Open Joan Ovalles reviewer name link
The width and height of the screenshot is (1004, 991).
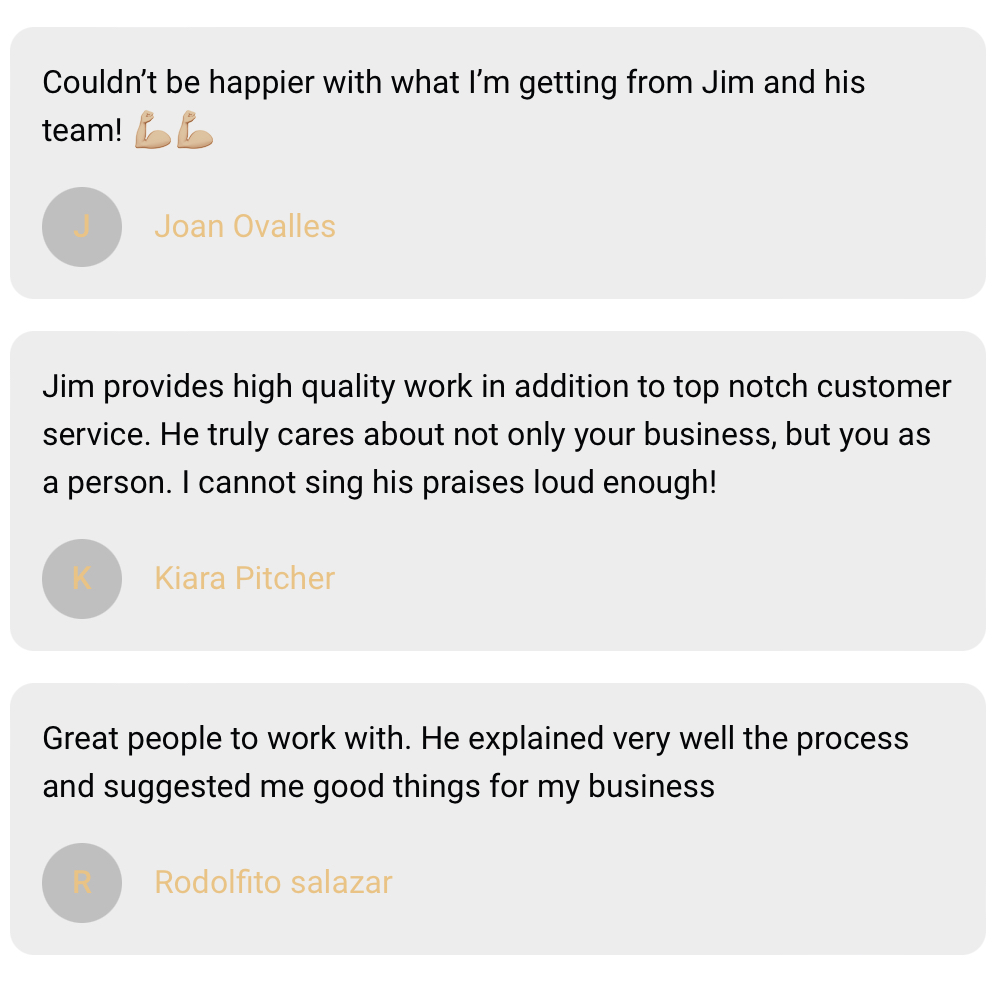(245, 227)
